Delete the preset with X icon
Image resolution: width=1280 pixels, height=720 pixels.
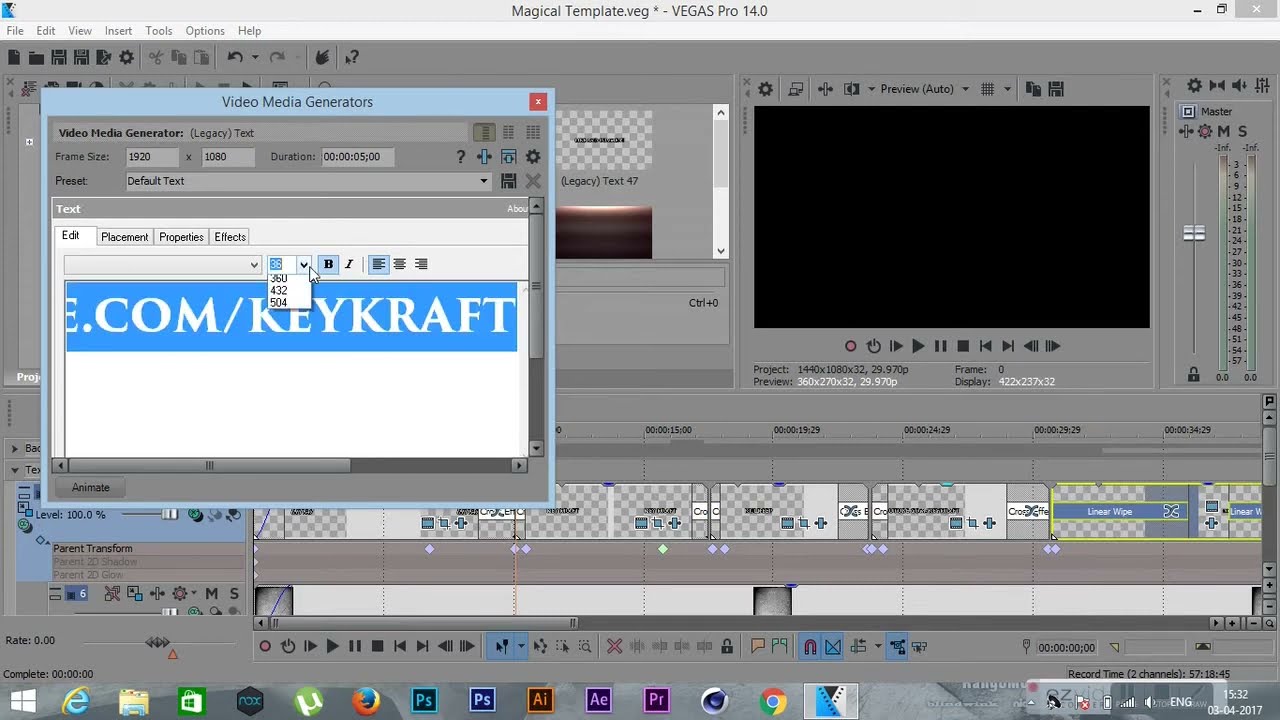pyautogui.click(x=533, y=181)
